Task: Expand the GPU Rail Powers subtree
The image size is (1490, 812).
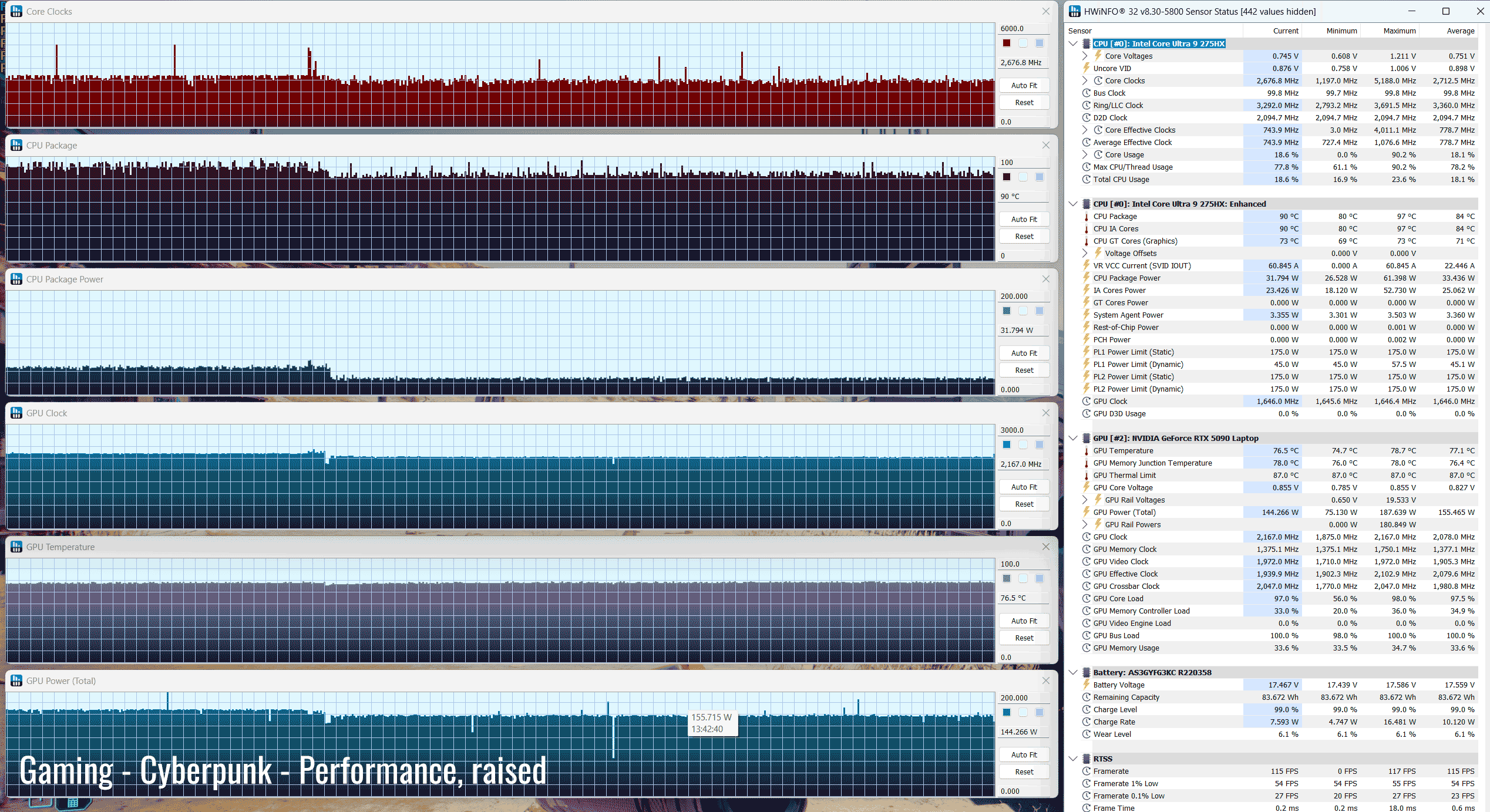Action: pos(1085,524)
